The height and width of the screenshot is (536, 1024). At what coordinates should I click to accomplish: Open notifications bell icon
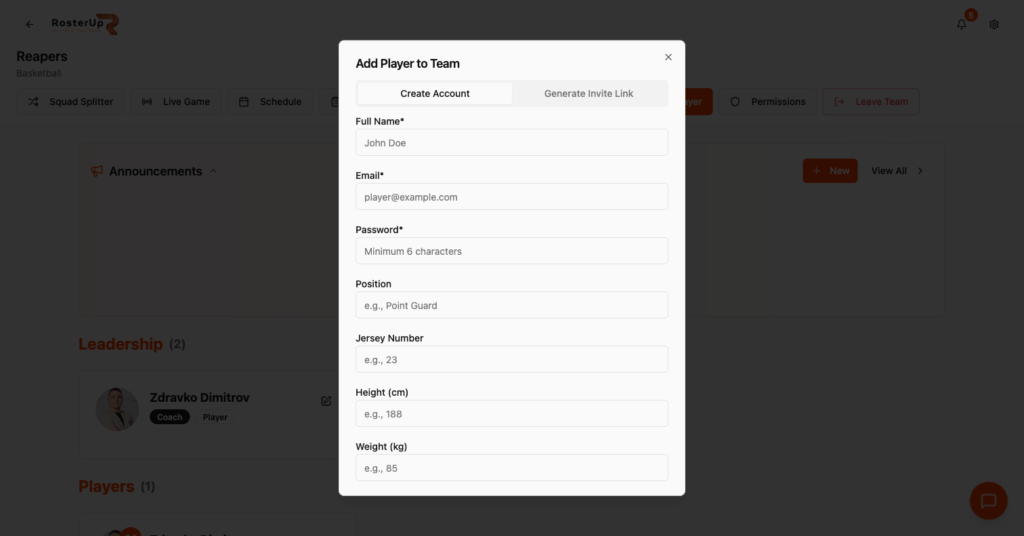click(x=961, y=24)
